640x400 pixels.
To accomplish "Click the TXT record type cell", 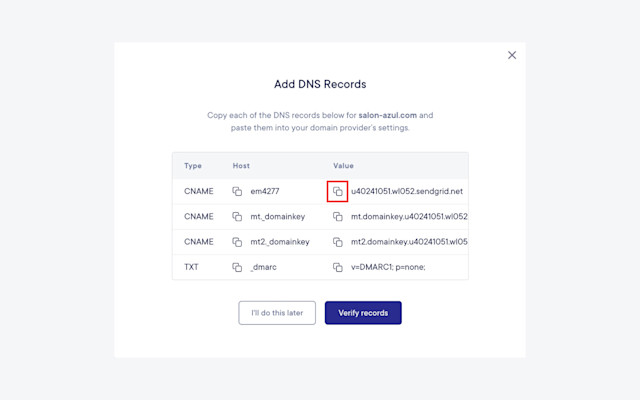I will [191, 267].
